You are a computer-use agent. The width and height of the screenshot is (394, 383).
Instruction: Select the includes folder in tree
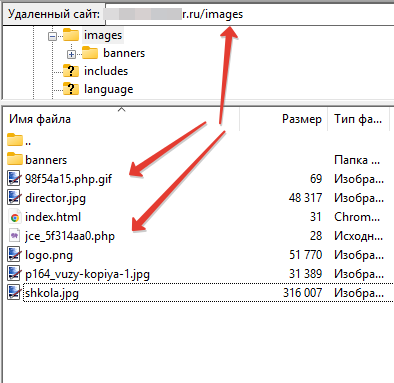click(106, 71)
